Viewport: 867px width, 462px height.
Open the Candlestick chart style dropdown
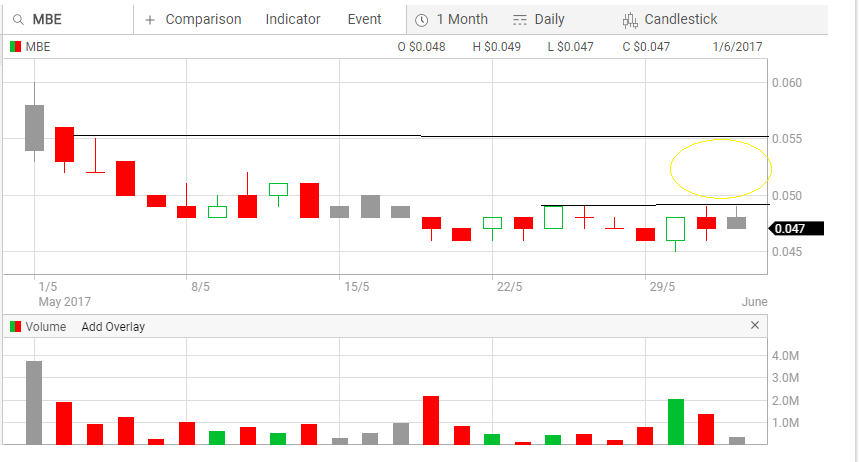[681, 19]
